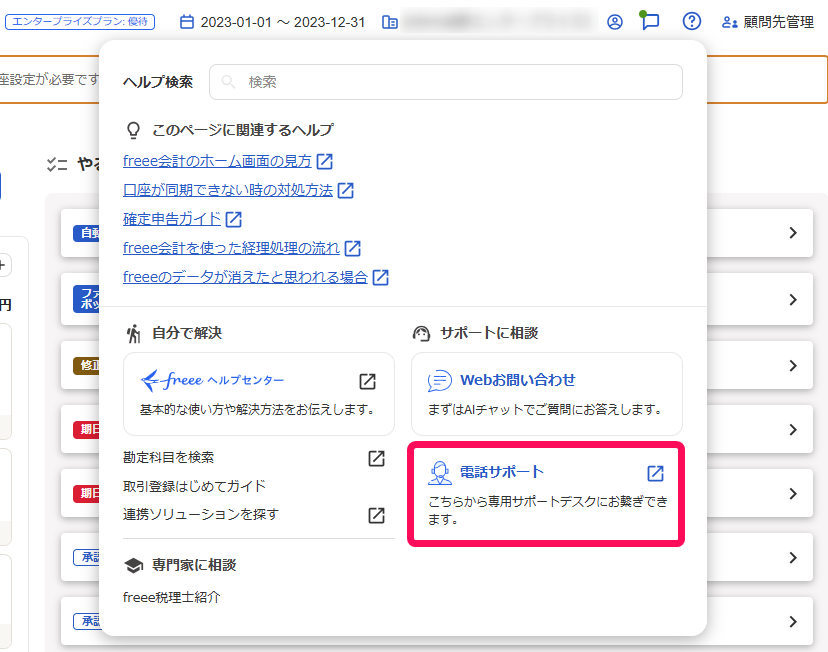Expand the second red 期日 task row chevron
The height and width of the screenshot is (652, 828).
click(x=793, y=494)
